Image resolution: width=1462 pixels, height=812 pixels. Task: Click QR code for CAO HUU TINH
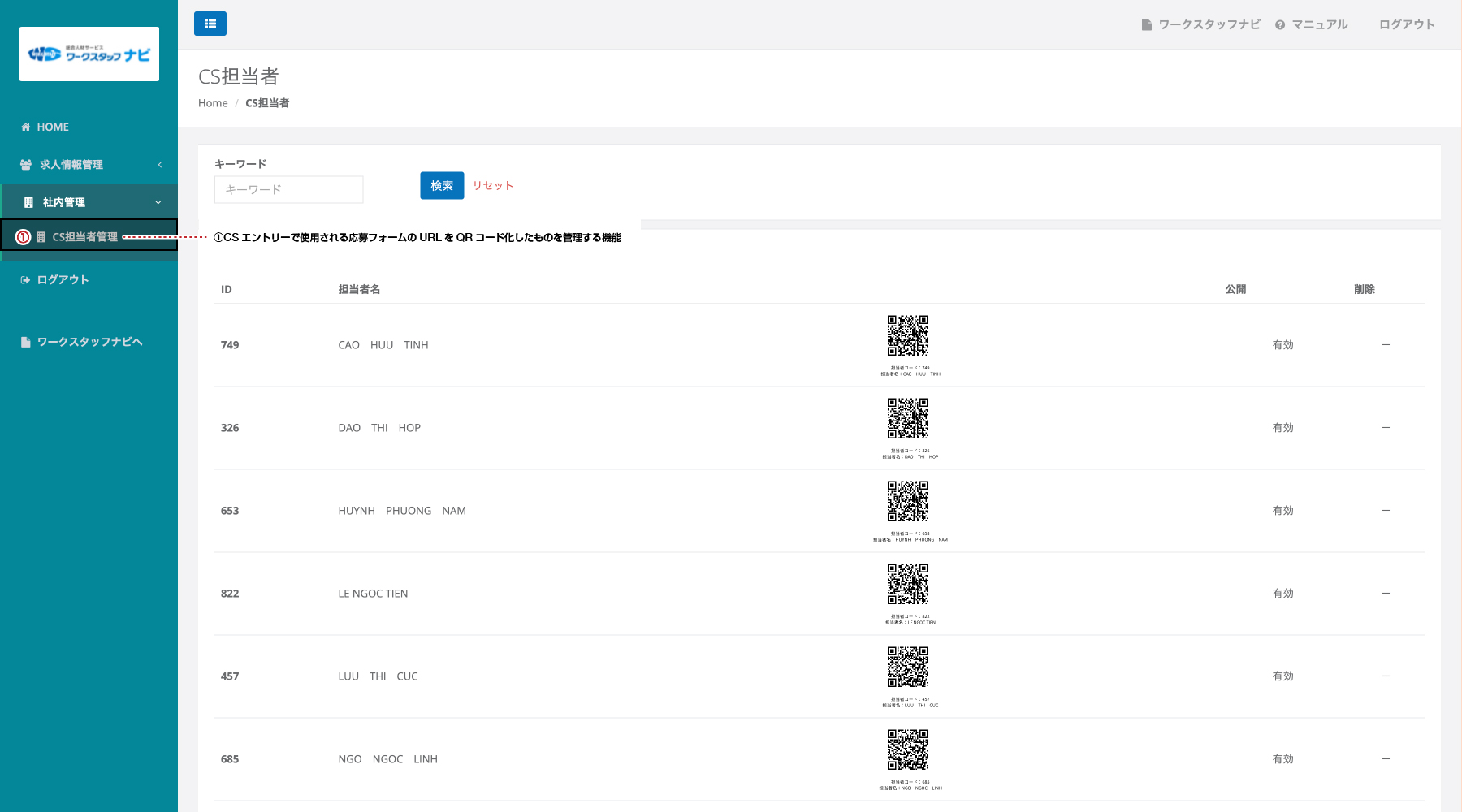[x=907, y=336]
